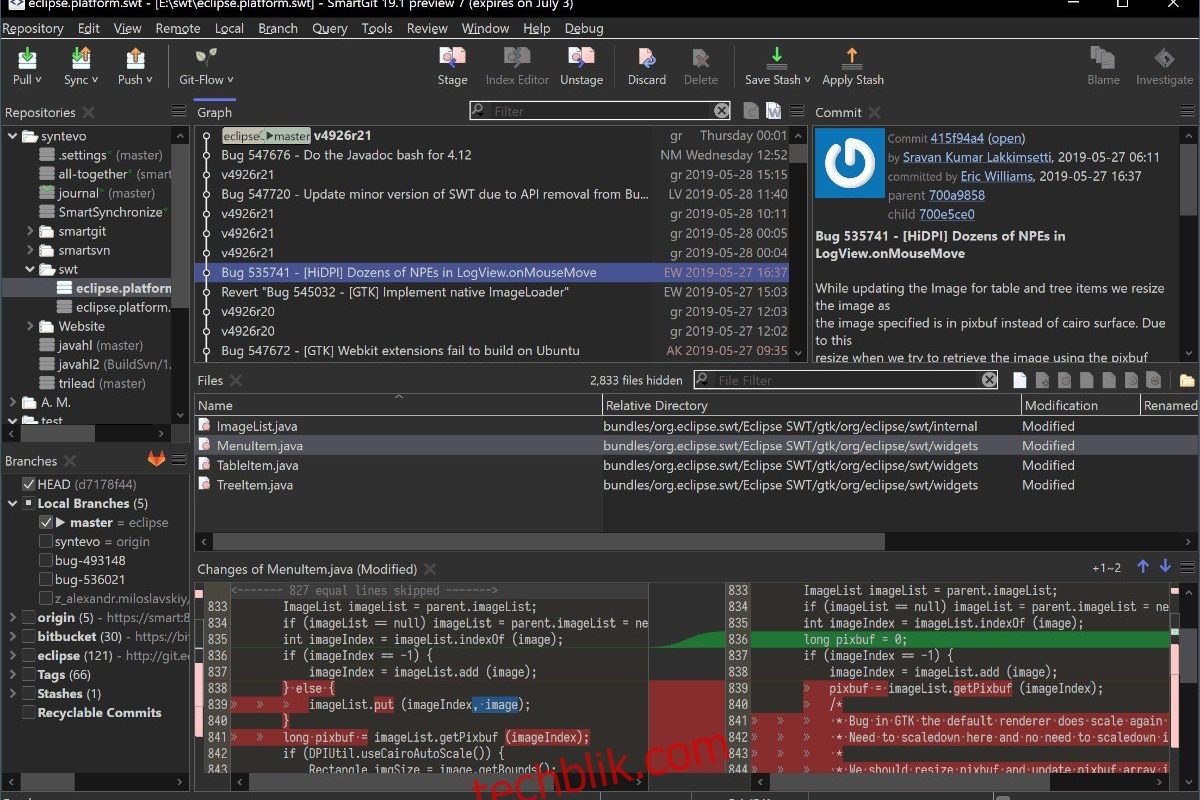Click the Save Stash icon

pos(777,58)
